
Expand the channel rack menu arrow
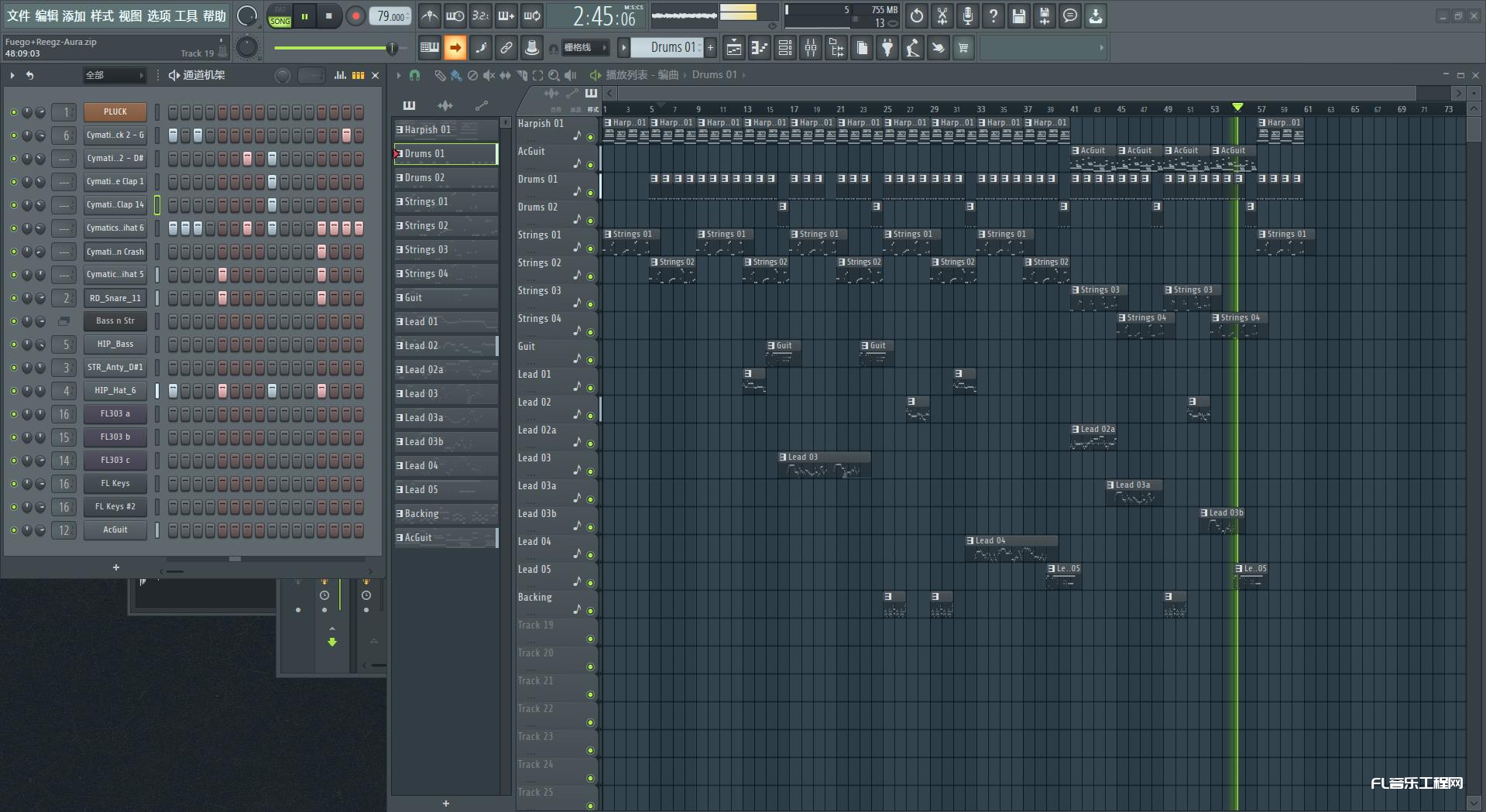point(12,75)
